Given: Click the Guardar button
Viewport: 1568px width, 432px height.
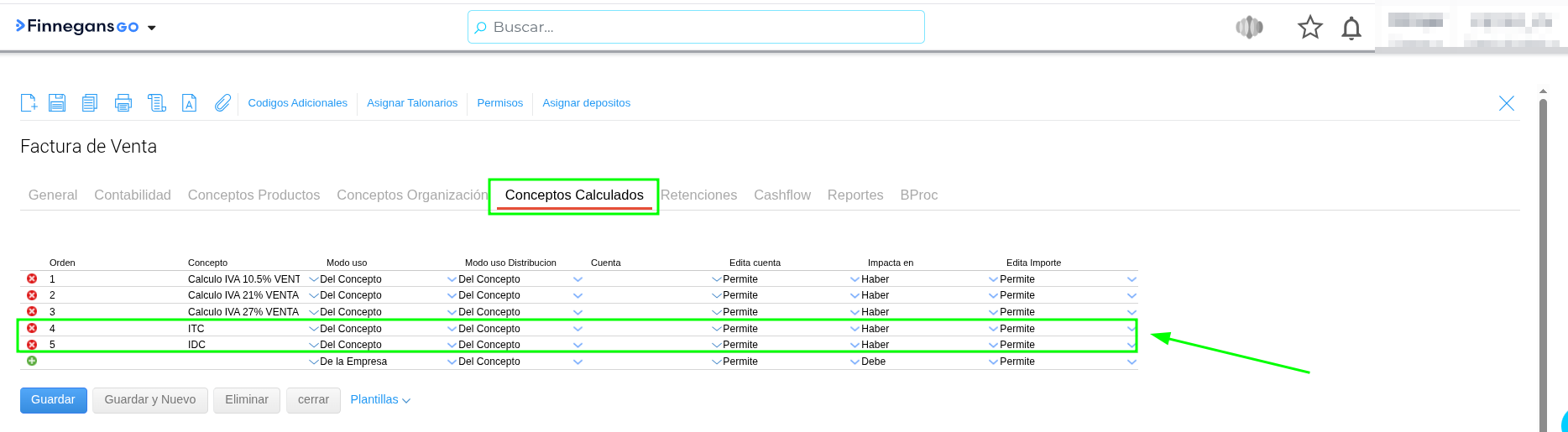Looking at the screenshot, I should point(54,400).
